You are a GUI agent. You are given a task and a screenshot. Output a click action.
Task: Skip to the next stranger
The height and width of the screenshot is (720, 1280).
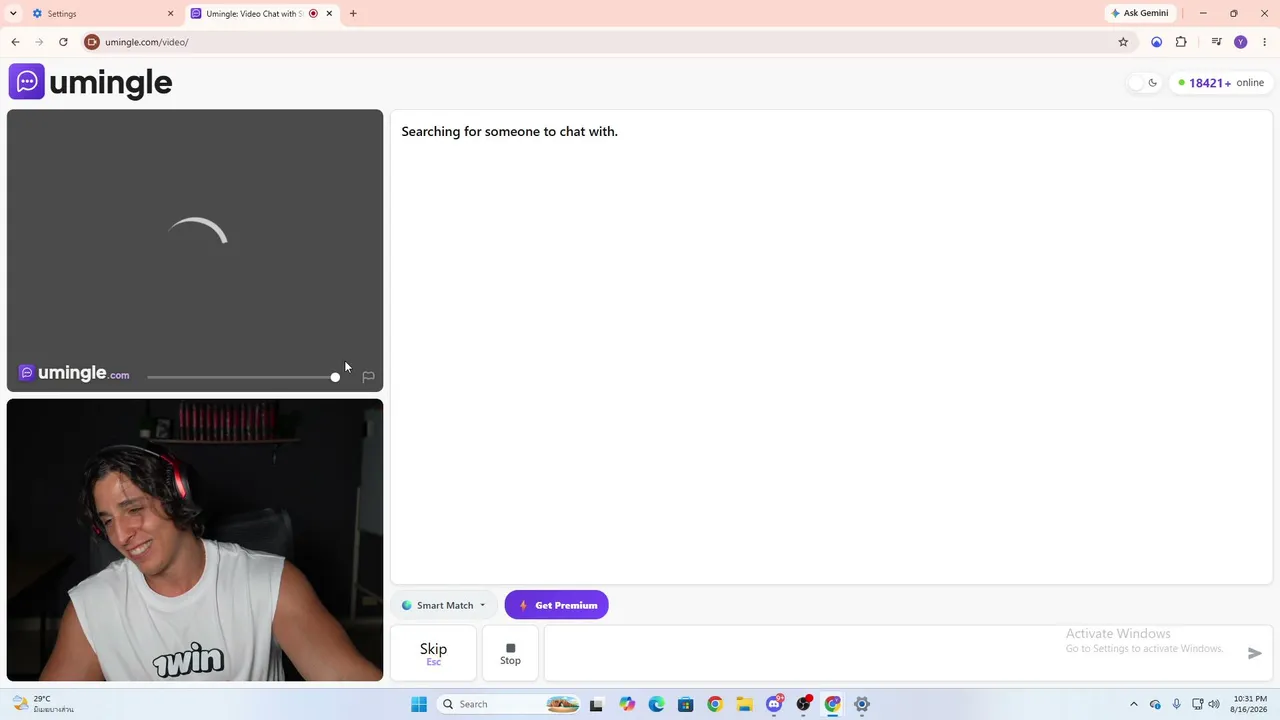[x=433, y=653]
